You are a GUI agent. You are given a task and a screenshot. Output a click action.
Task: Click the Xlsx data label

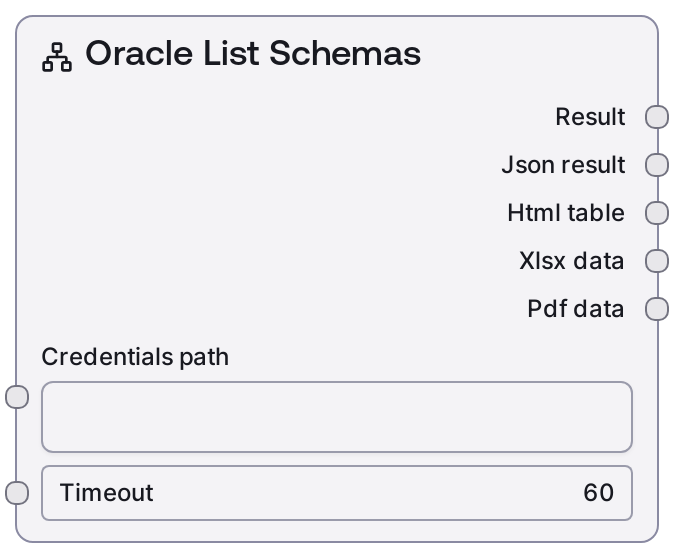point(572,261)
